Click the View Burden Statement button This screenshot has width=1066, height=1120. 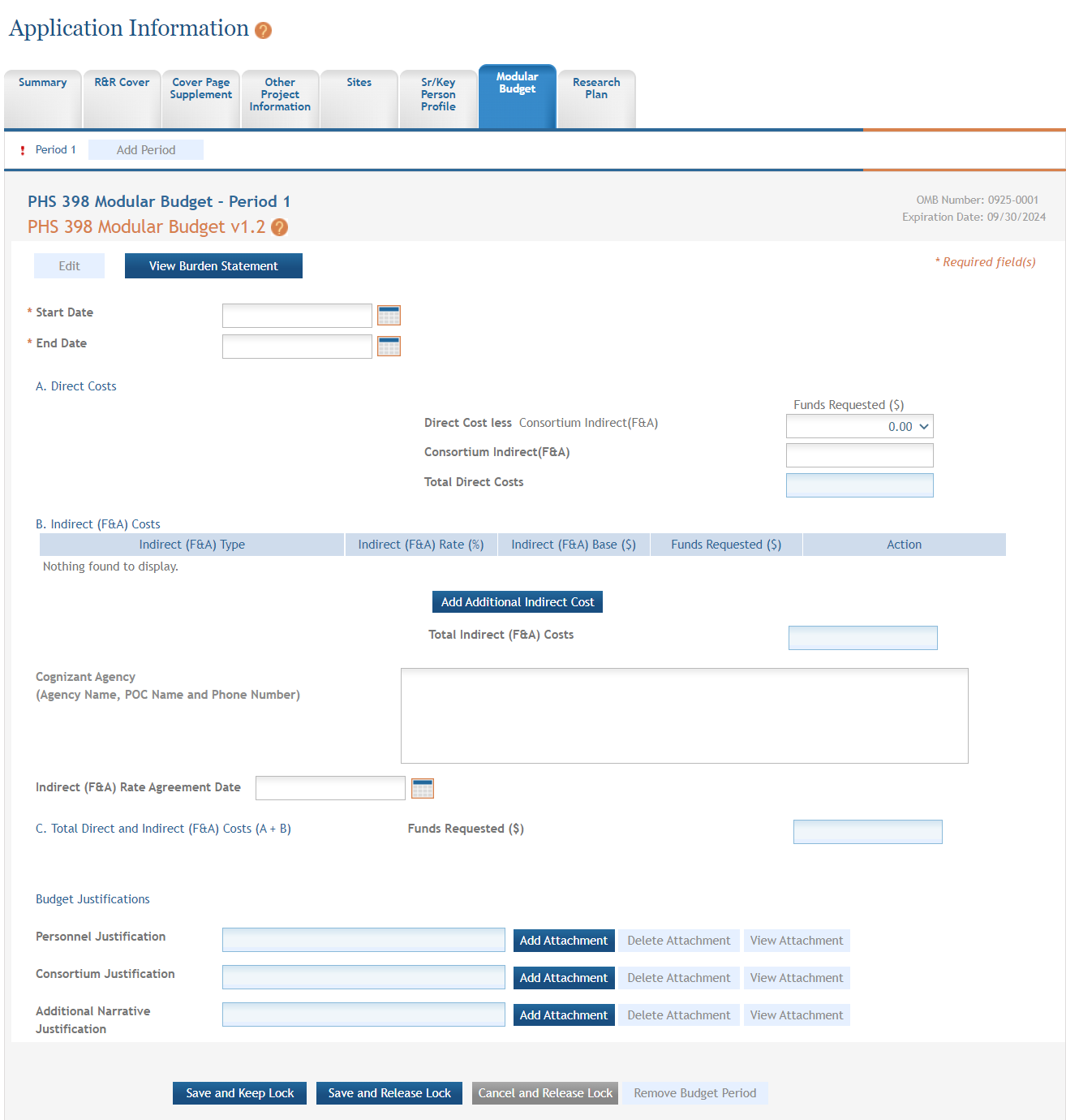213,266
